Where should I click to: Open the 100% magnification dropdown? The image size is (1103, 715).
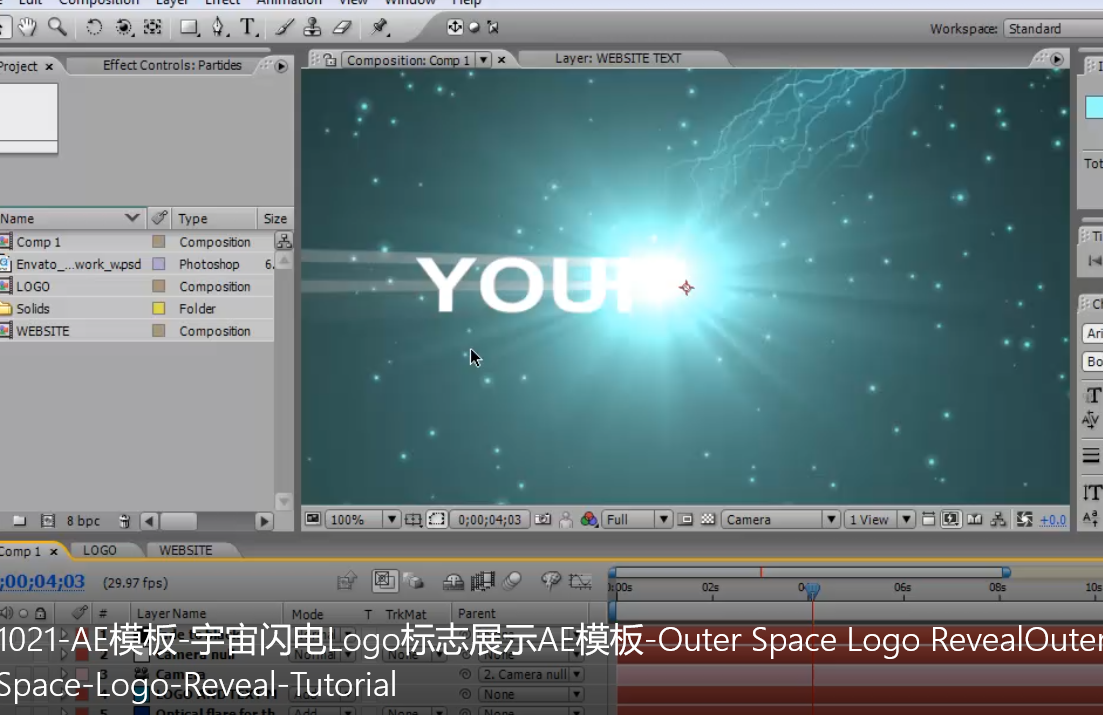(x=363, y=519)
